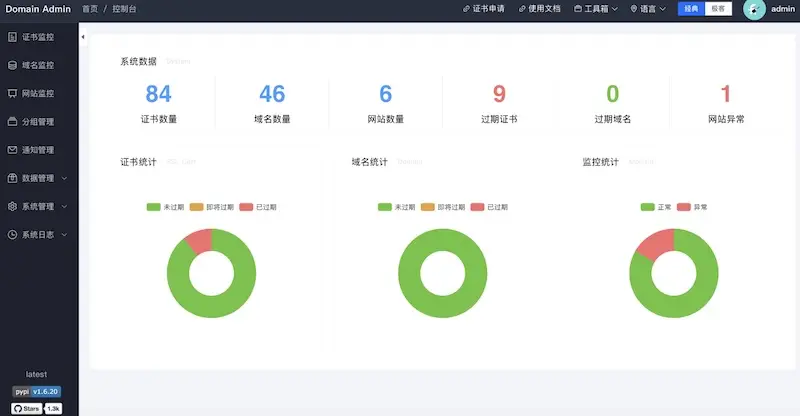Click the 46 域名数量 statistic
Screen dimensions: 800x416
pyautogui.click(x=272, y=104)
